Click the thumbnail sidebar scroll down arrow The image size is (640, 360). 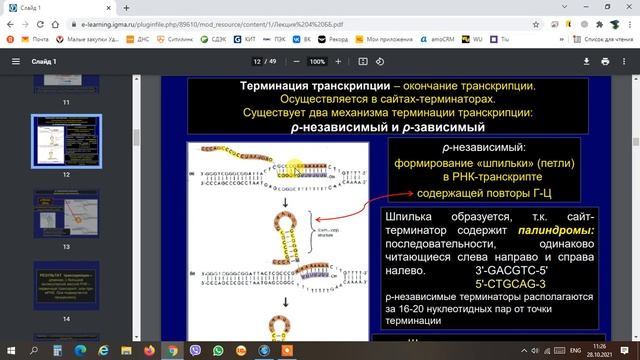136,337
